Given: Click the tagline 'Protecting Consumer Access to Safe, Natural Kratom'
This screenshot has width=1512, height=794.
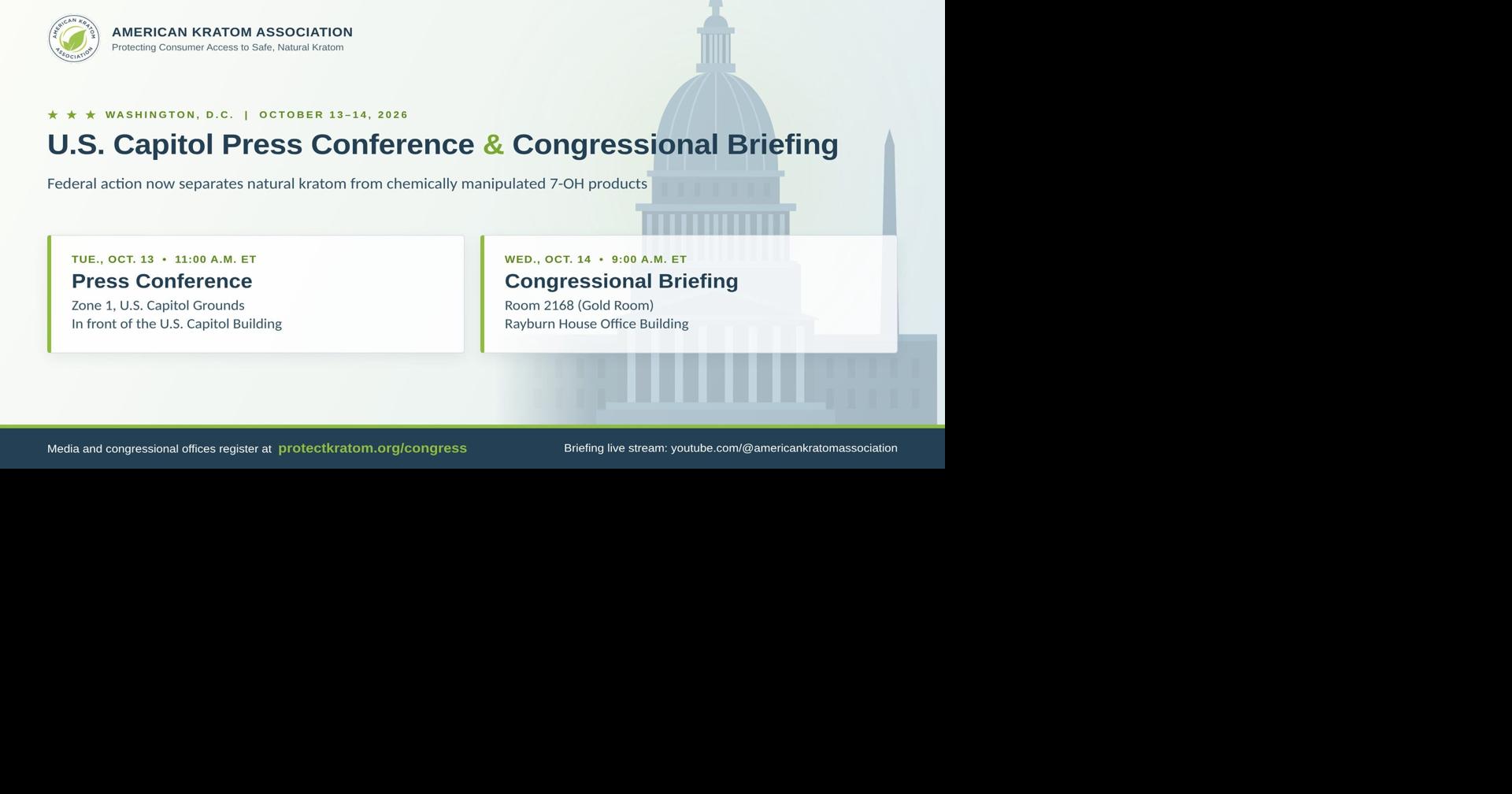Looking at the screenshot, I should coord(228,48).
